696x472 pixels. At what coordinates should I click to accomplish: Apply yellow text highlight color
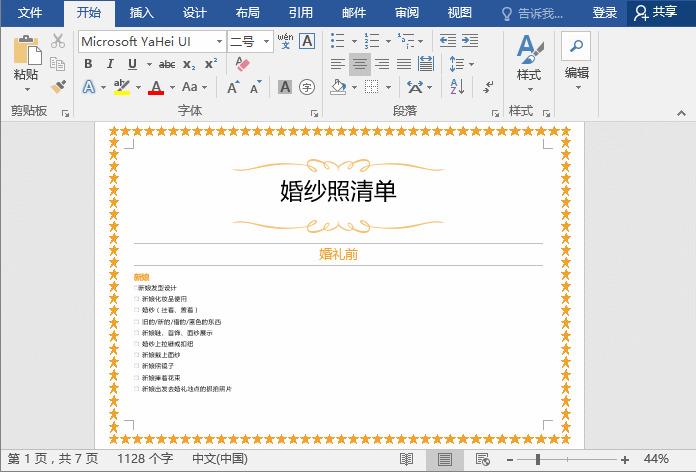[122, 87]
